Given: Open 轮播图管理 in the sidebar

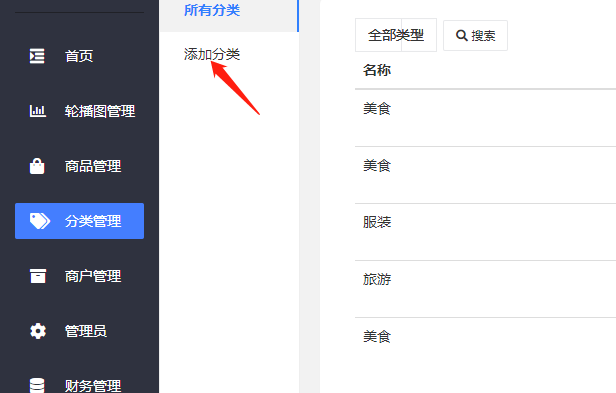Looking at the screenshot, I should tap(79, 111).
